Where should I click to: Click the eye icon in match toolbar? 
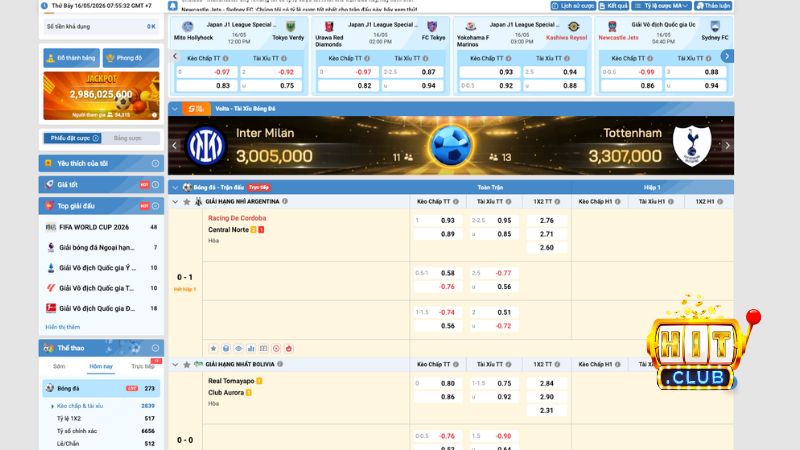[x=238, y=348]
